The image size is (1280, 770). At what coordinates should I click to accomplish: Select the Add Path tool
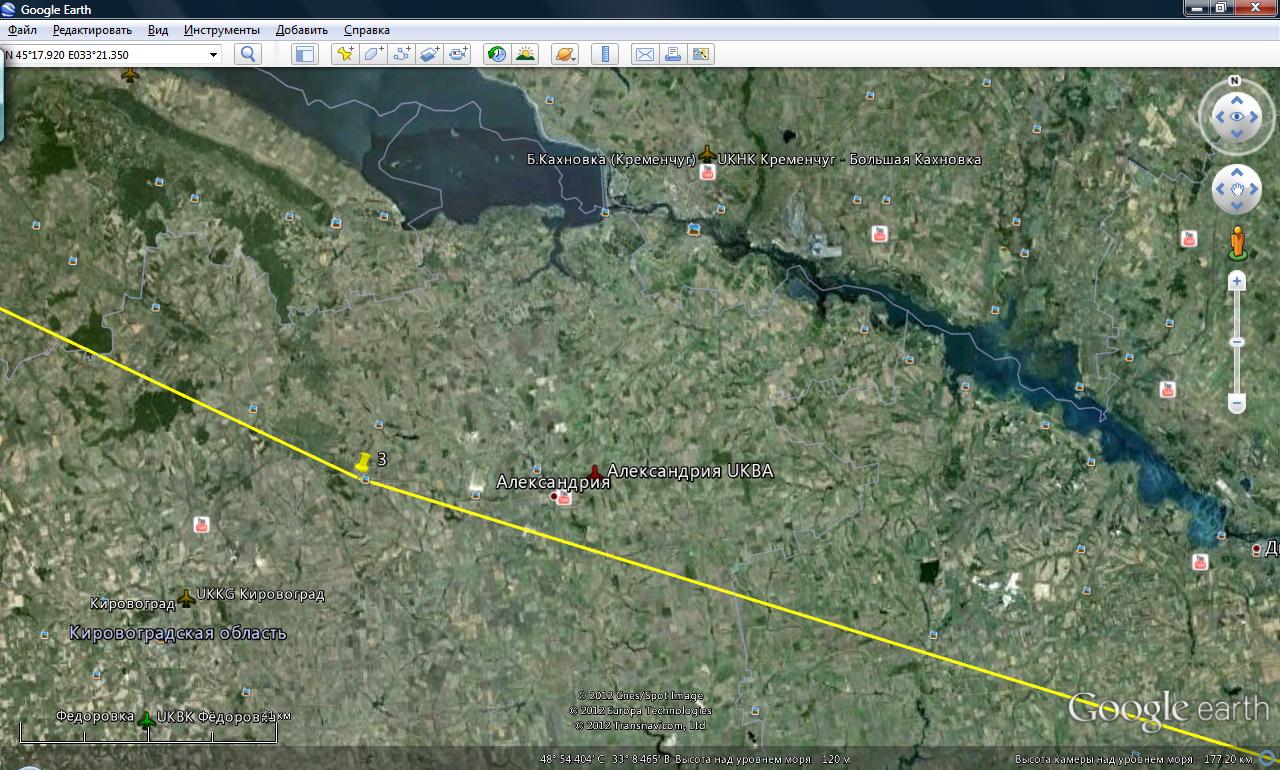click(401, 54)
